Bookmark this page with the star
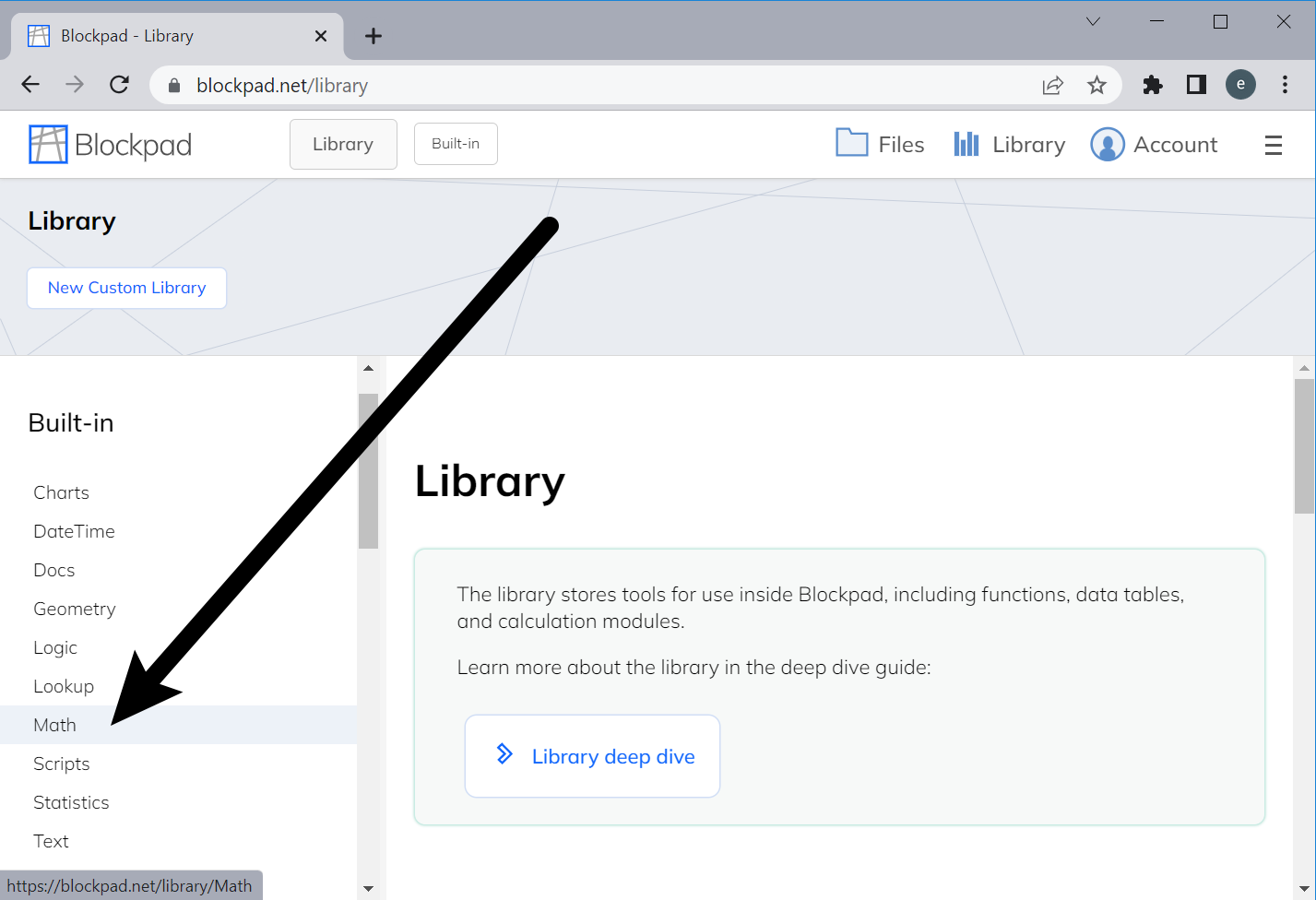Screen dimensions: 1316x900 1097,86
